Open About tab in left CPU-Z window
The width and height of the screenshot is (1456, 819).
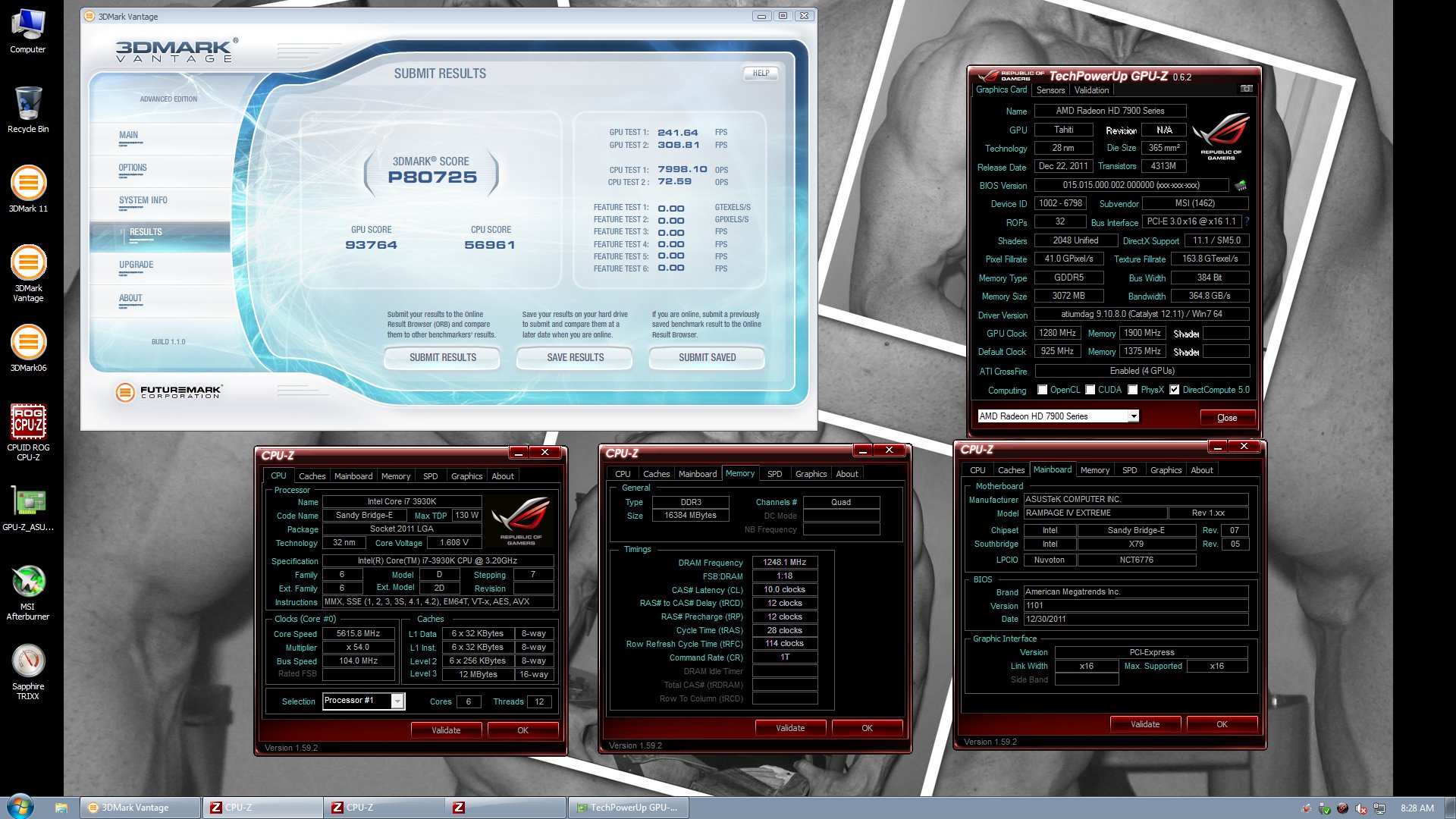coord(503,476)
